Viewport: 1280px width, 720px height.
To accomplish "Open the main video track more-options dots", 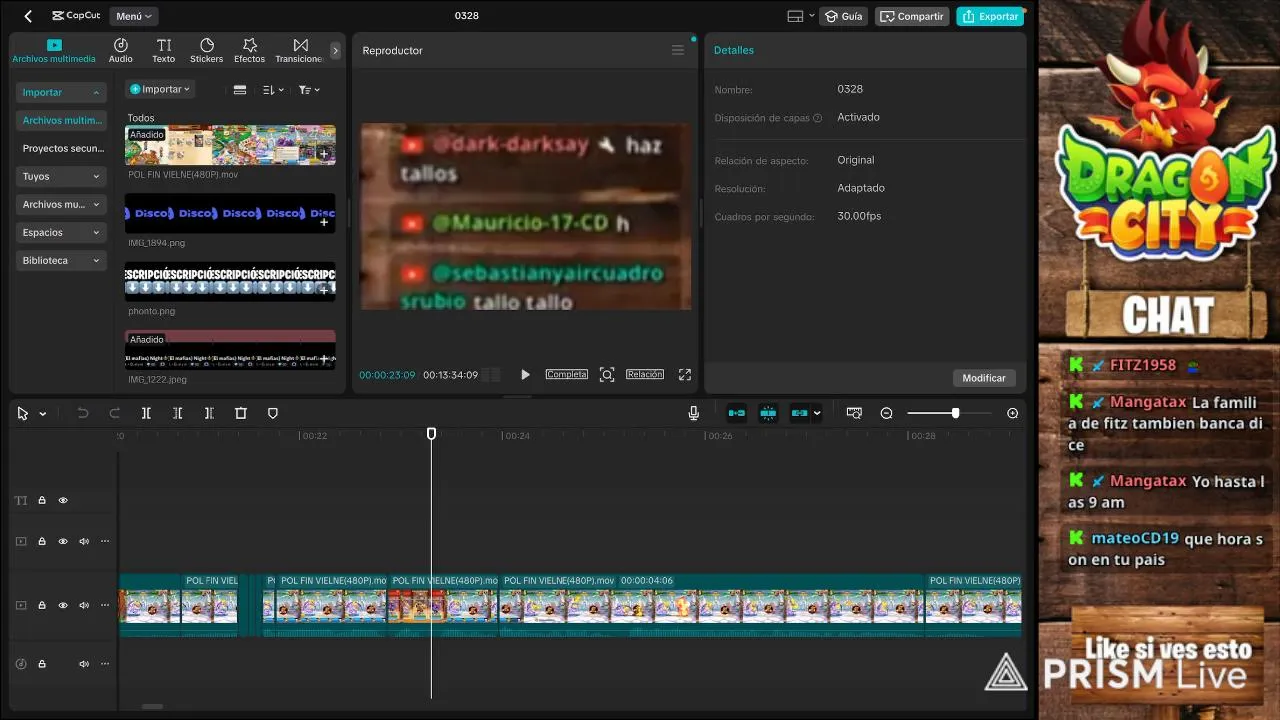I will [x=105, y=605].
